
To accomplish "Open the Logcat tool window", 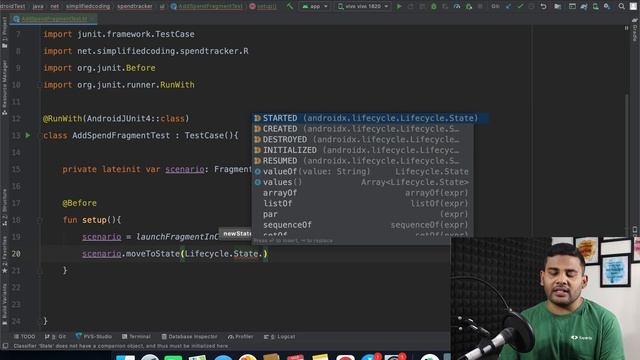I will point(280,336).
